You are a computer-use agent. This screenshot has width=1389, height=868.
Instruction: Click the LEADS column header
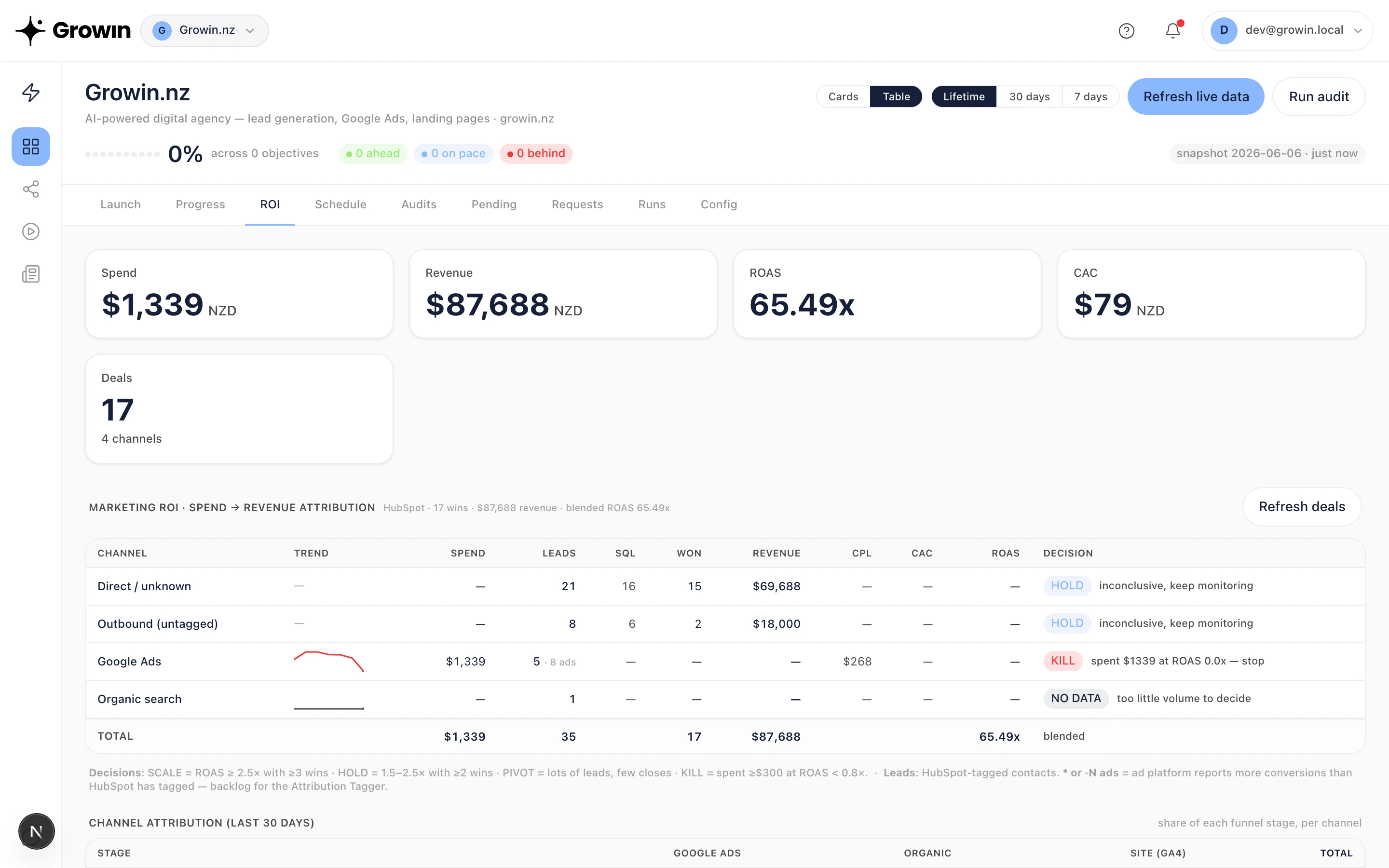(559, 553)
